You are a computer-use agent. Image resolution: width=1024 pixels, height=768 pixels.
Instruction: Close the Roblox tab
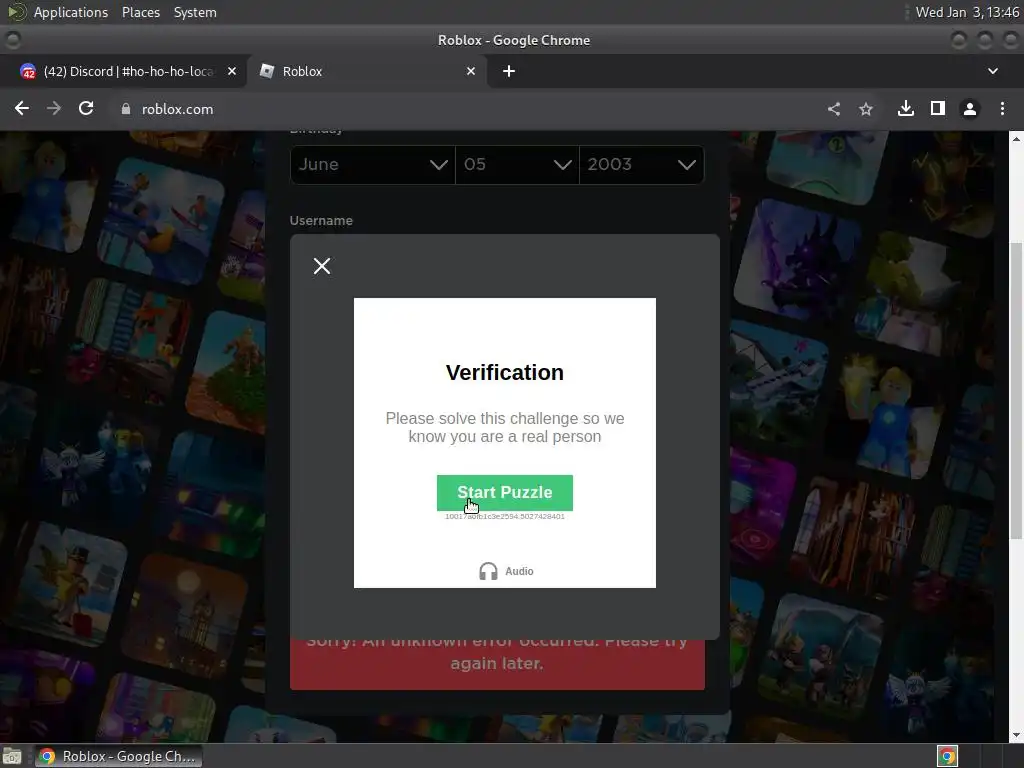[470, 71]
